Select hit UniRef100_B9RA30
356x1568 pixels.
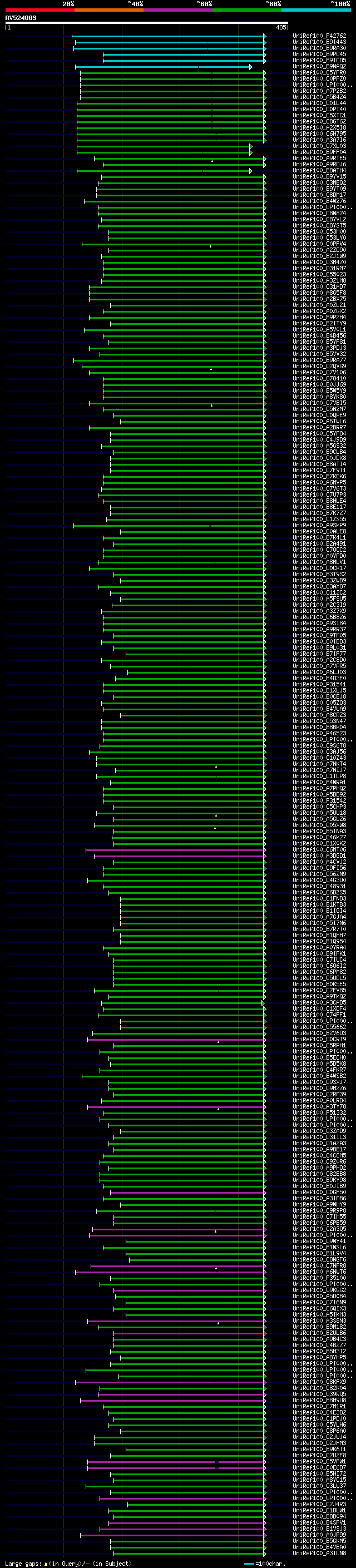(319, 48)
